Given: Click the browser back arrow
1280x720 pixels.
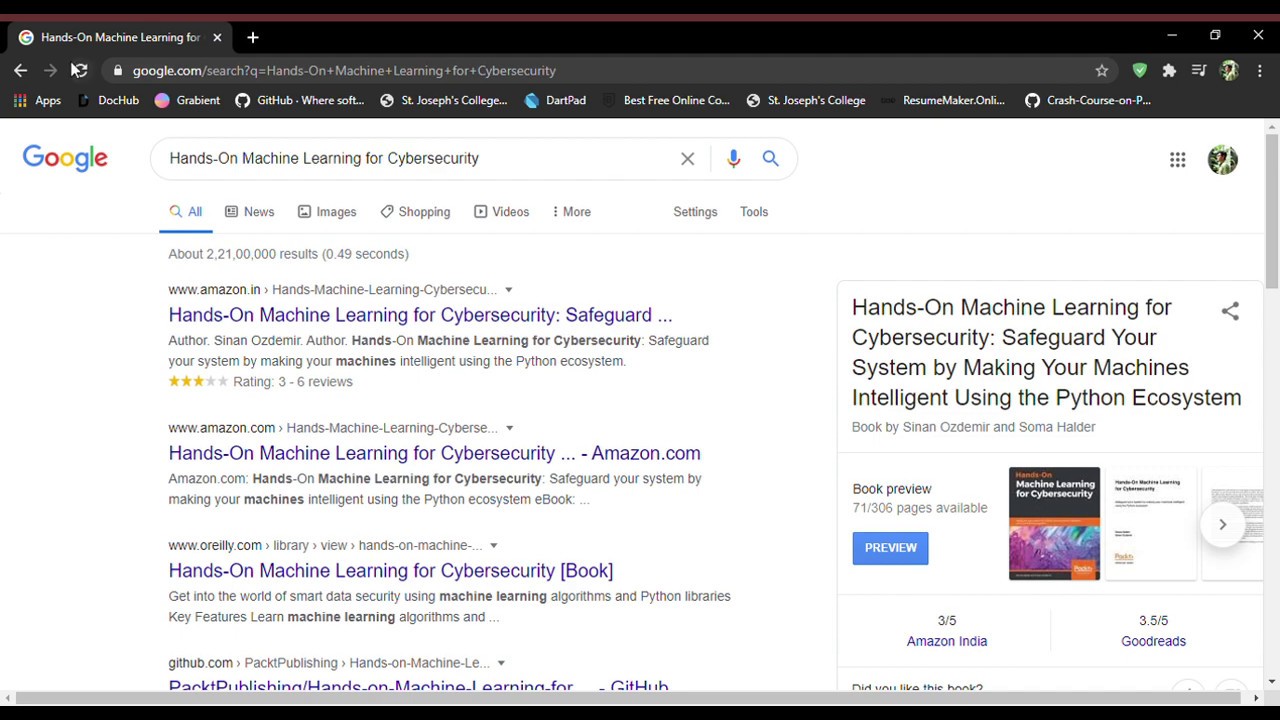Looking at the screenshot, I should (x=21, y=70).
